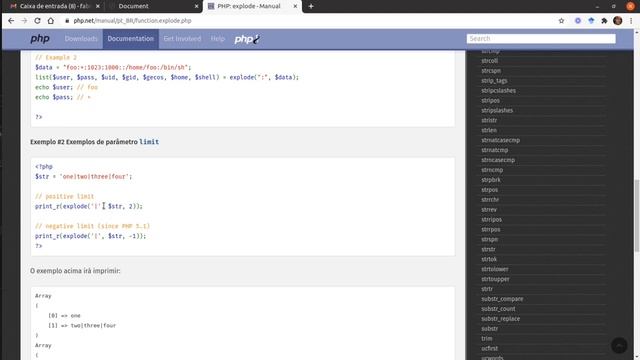640x360 pixels.
Task: Open the strrpos function link
Action: pyautogui.click(x=490, y=229)
